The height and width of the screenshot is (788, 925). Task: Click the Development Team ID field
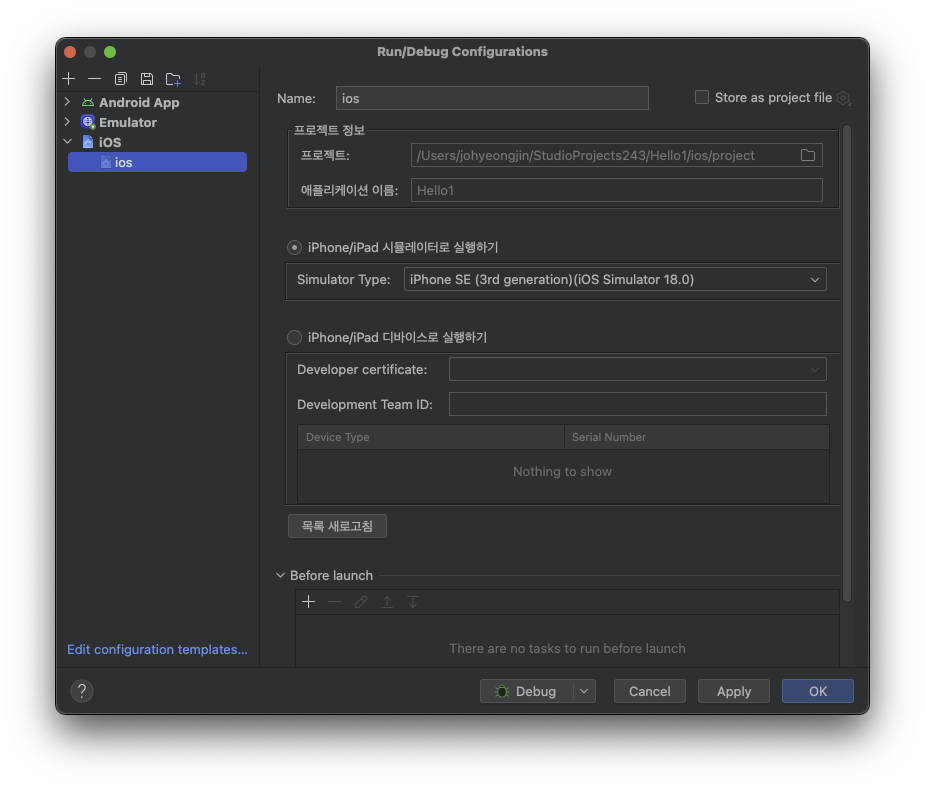[x=637, y=404]
